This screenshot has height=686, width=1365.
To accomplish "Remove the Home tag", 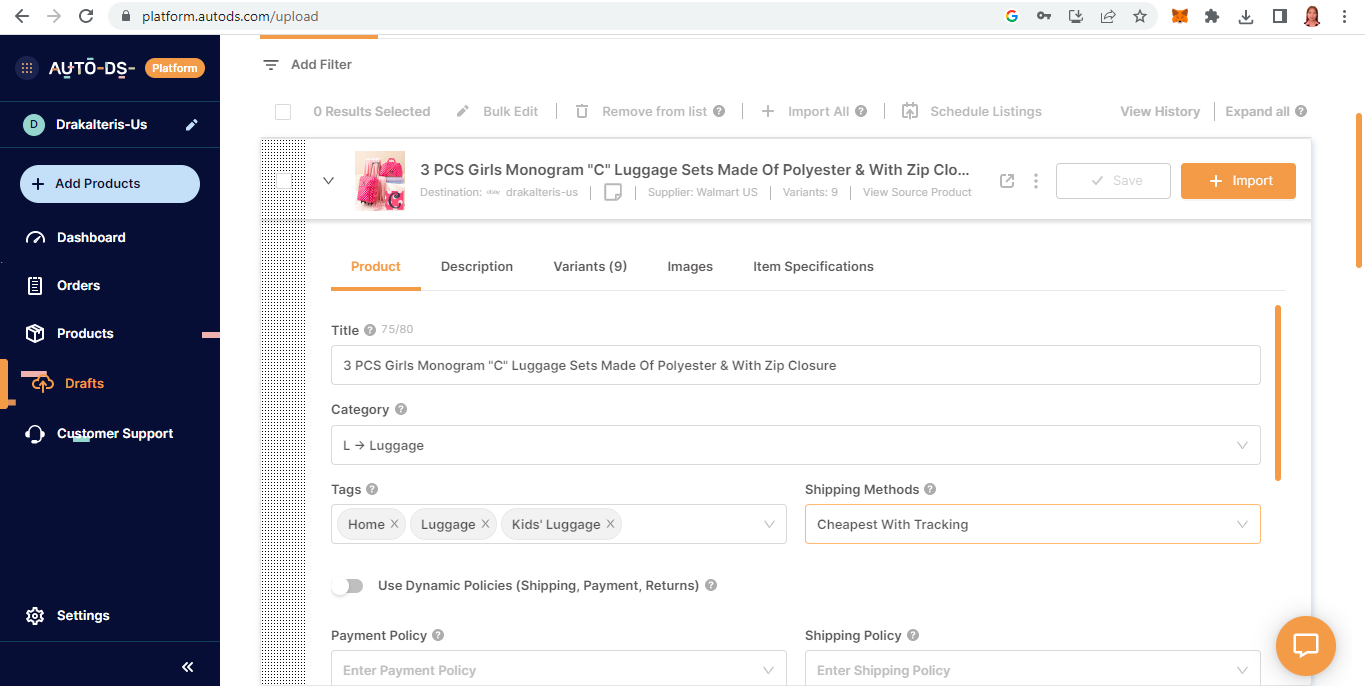I will click(x=394, y=525).
